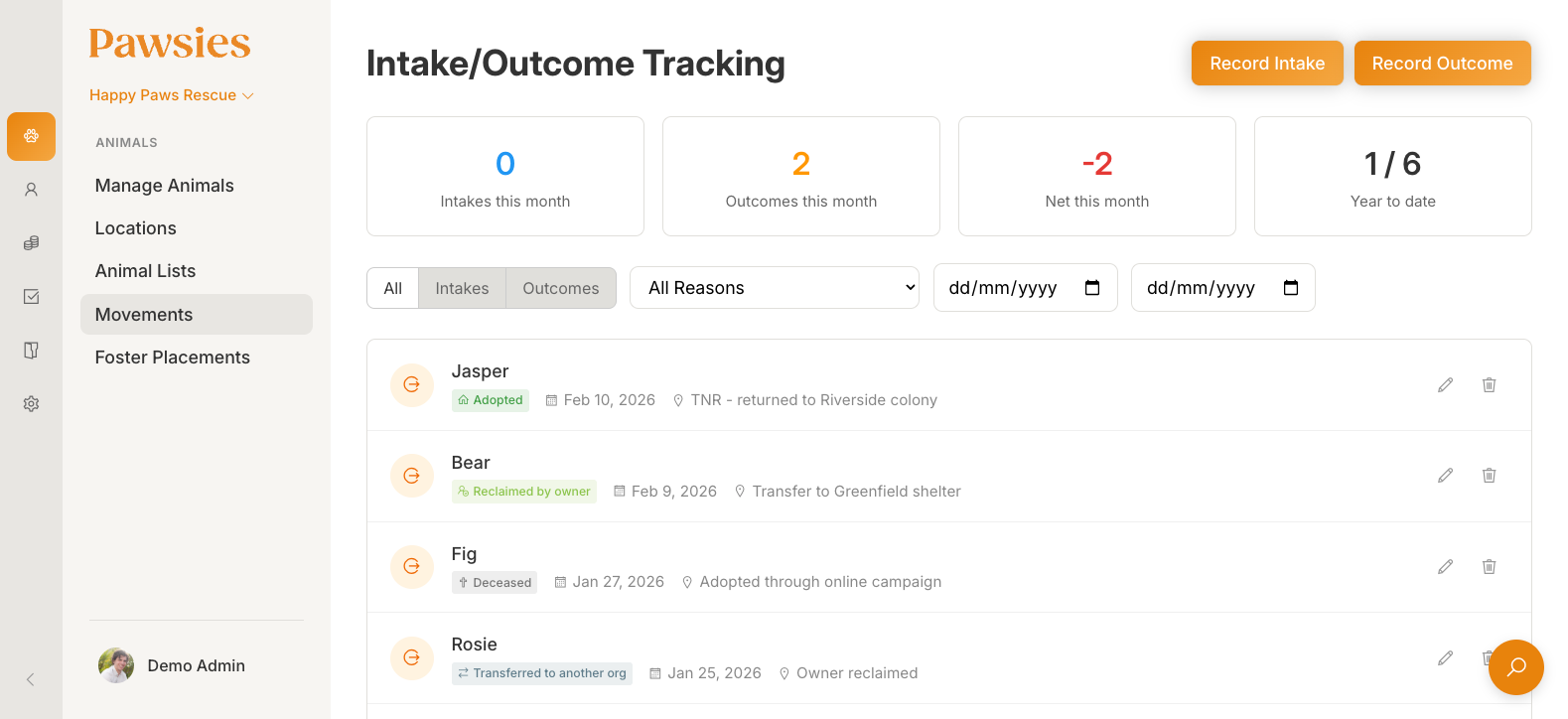
Task: Go to Foster Placements in the sidebar
Action: [x=172, y=357]
